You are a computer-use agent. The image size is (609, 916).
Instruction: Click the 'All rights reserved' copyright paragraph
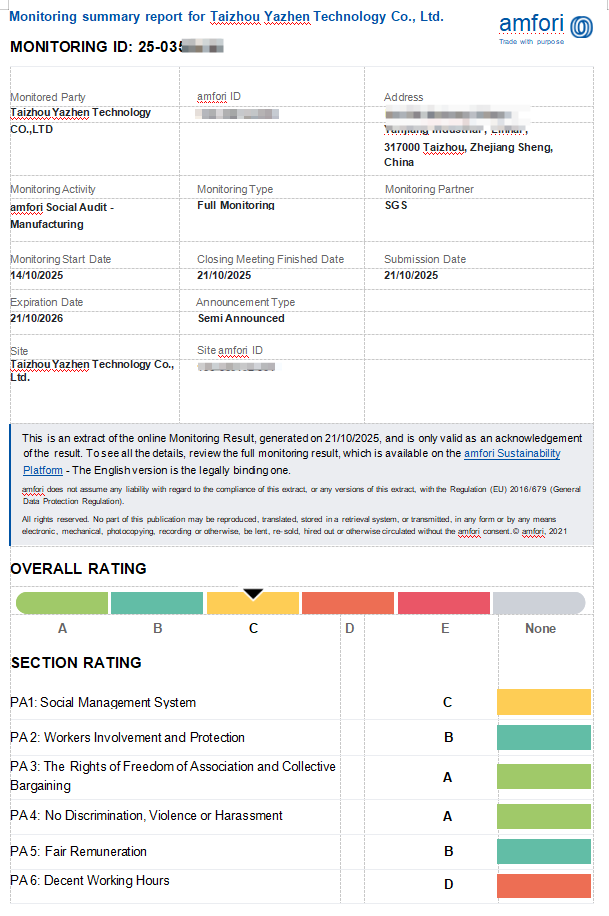coord(295,525)
